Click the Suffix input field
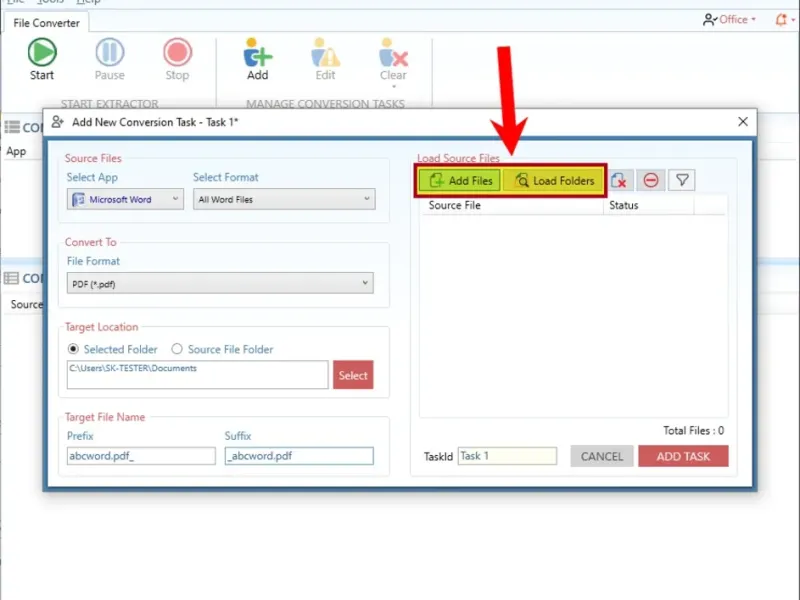This screenshot has height=600, width=800. 299,456
